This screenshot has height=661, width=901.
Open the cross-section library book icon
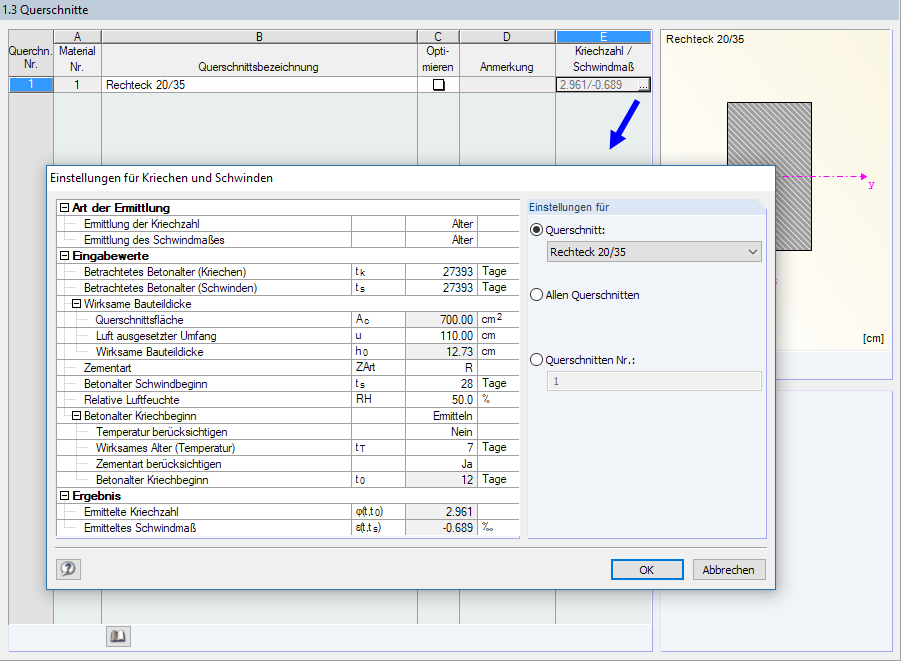coord(118,636)
